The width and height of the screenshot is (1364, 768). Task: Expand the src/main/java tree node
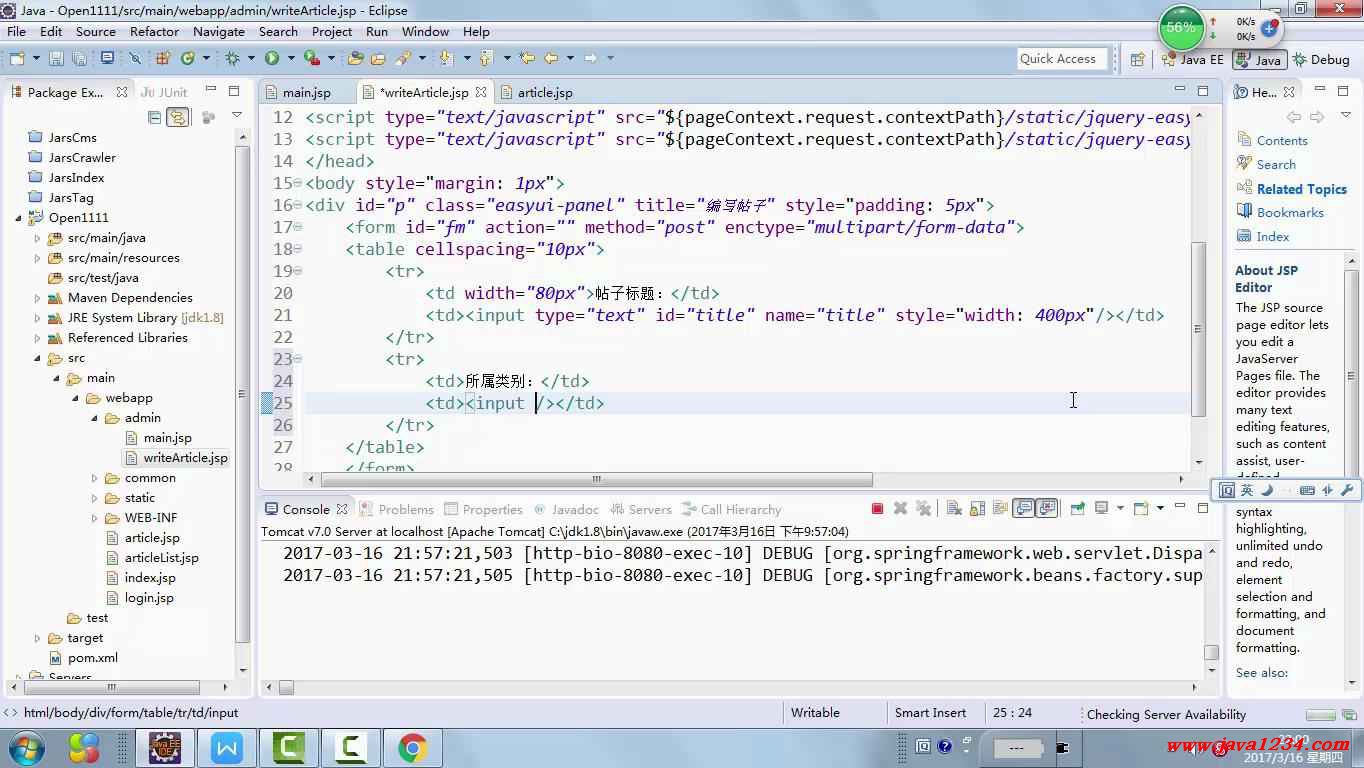(38, 238)
